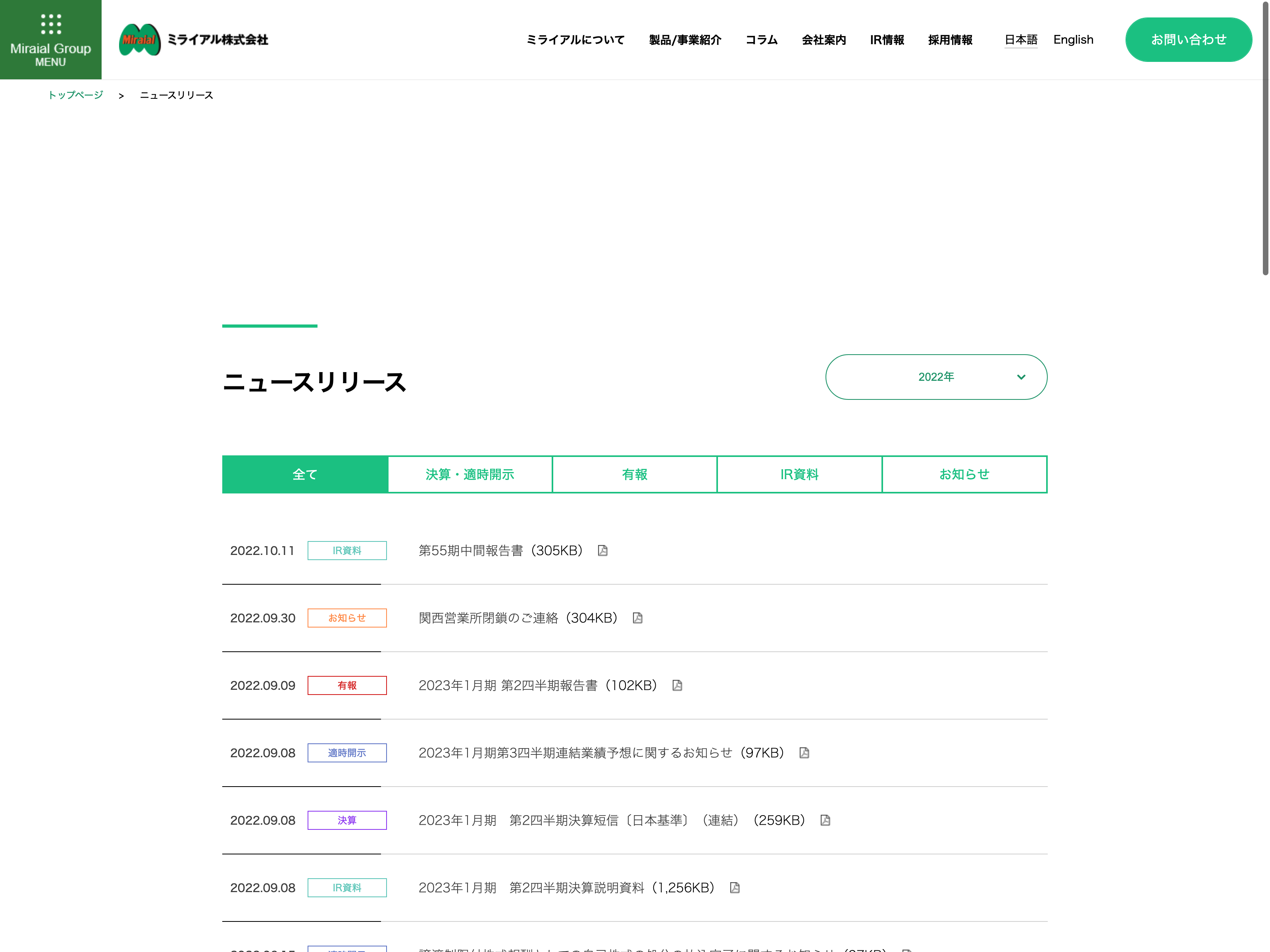The width and height of the screenshot is (1270, 952).
Task: Open the Miraial Group MENU grid icon
Action: [50, 25]
